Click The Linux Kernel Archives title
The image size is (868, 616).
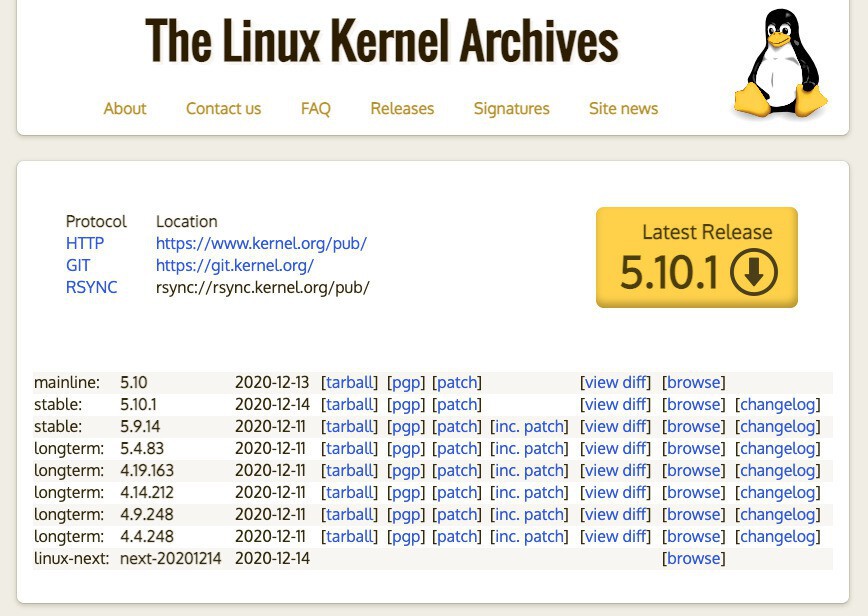[382, 40]
